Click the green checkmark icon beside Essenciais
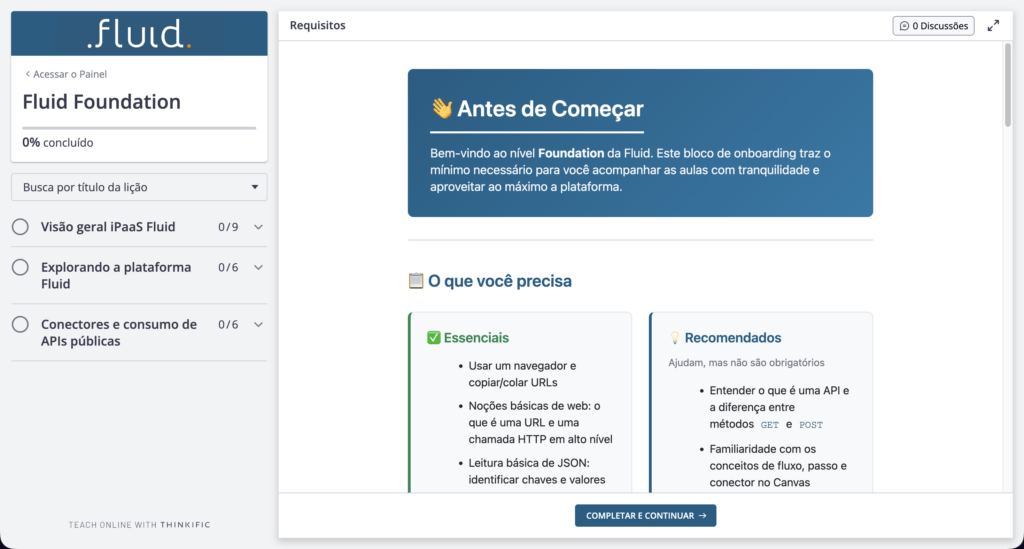 (434, 338)
